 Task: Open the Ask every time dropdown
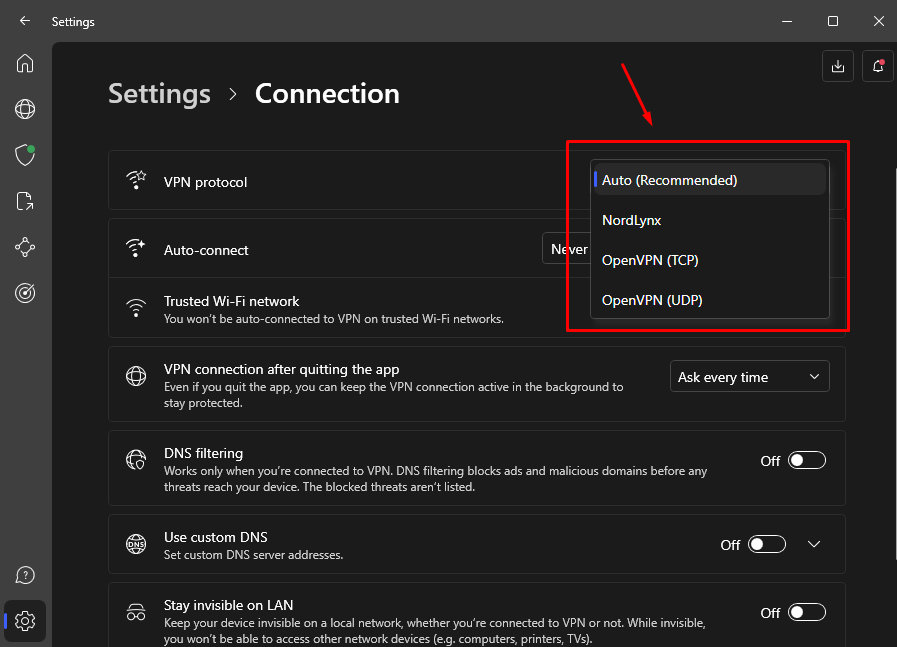(x=749, y=376)
